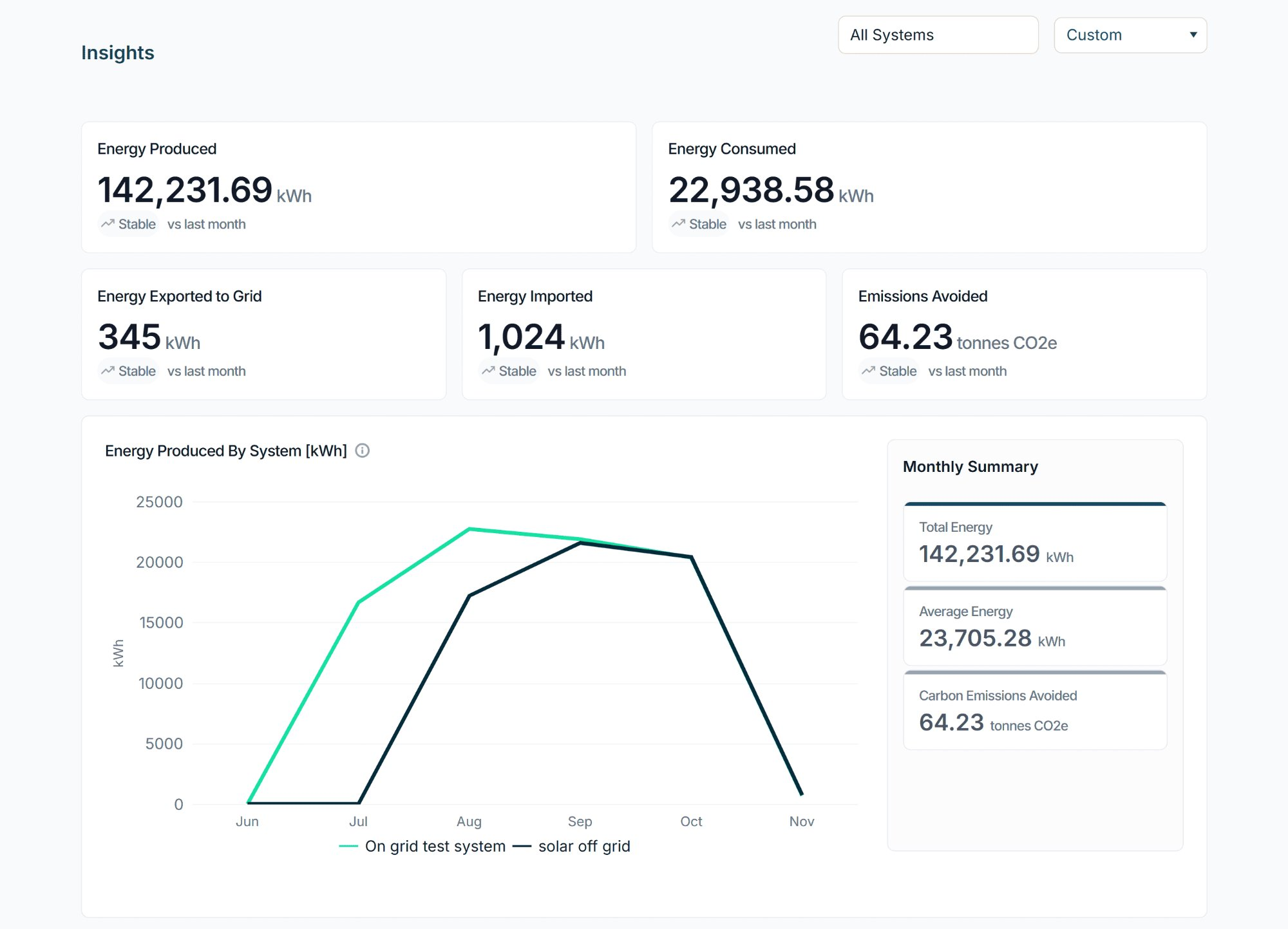This screenshot has height=929, width=1288.
Task: Open the Custom date range dropdown
Action: [1130, 35]
